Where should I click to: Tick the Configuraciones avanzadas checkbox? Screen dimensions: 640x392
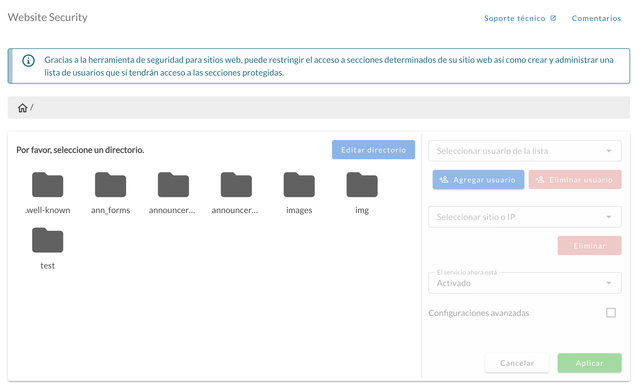click(x=611, y=313)
